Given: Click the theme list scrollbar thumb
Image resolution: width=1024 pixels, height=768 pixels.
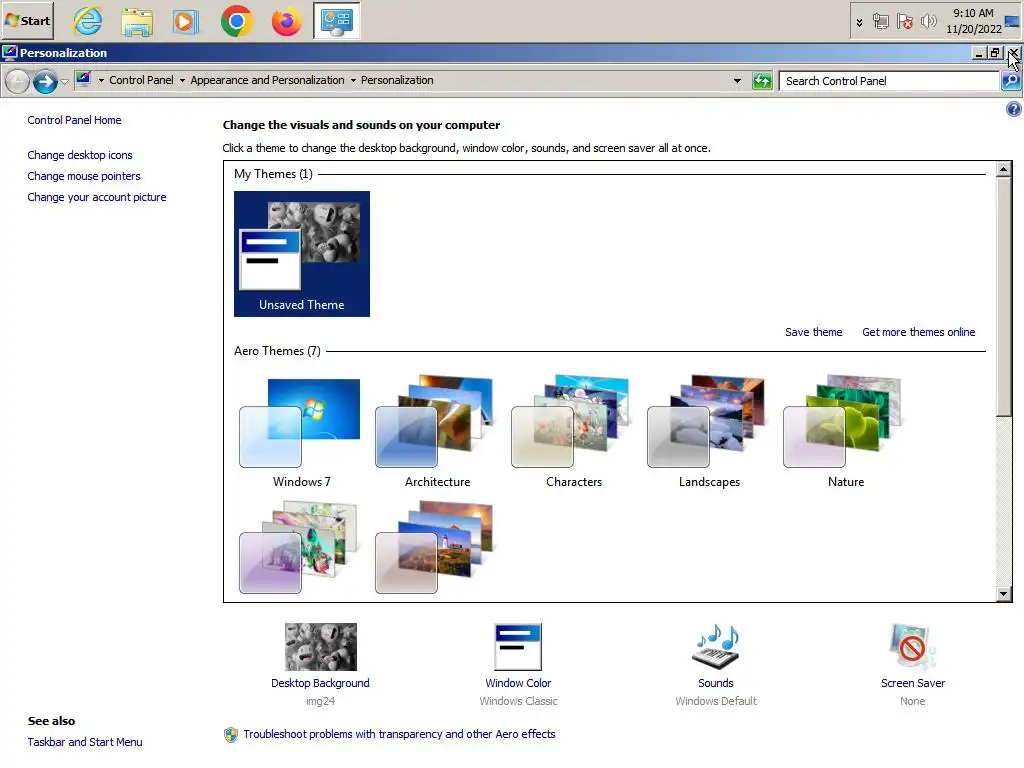Looking at the screenshot, I should pyautogui.click(x=1004, y=296).
